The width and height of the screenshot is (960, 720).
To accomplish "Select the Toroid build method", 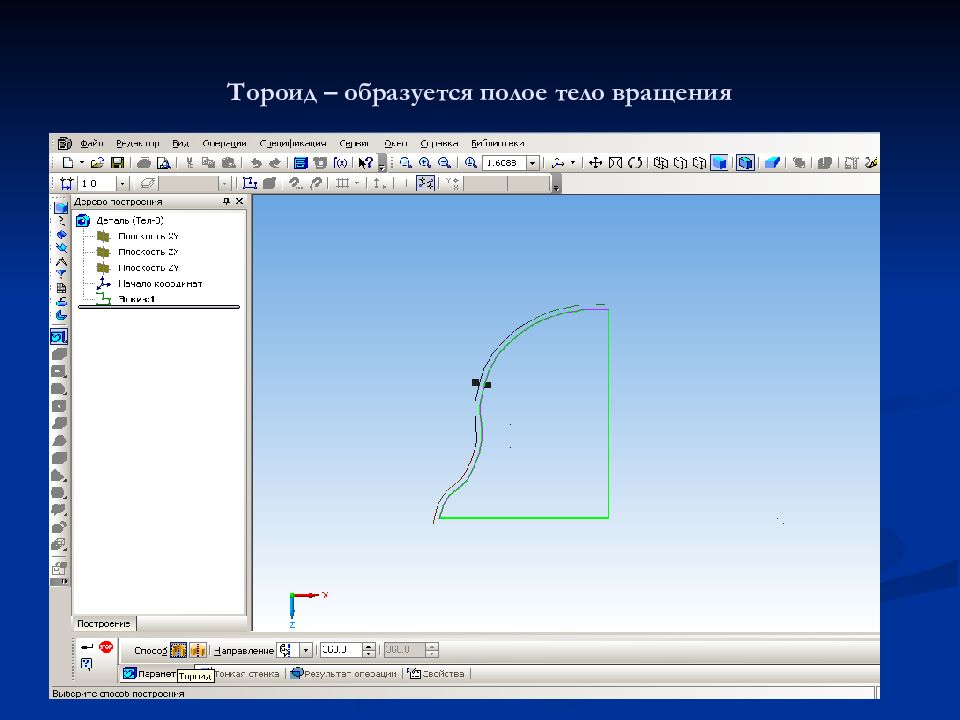I will [x=178, y=650].
